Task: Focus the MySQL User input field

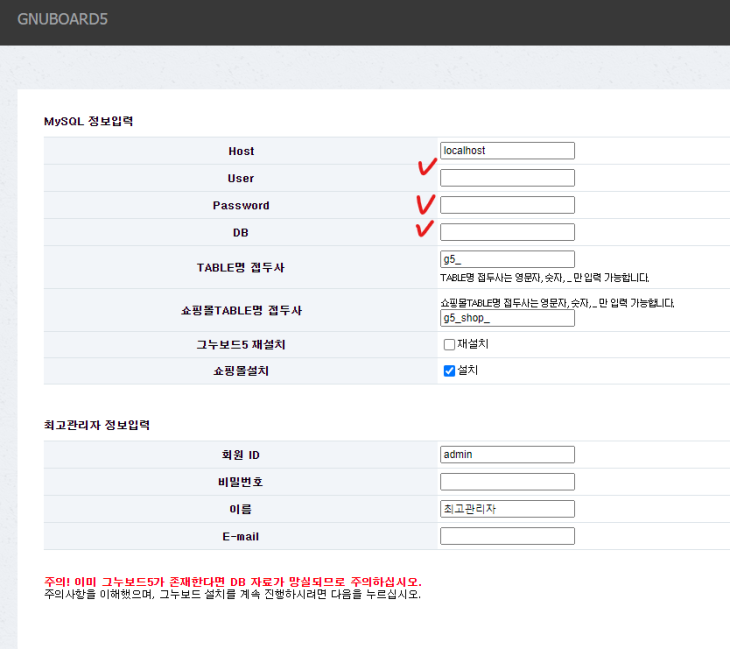Action: coord(507,178)
